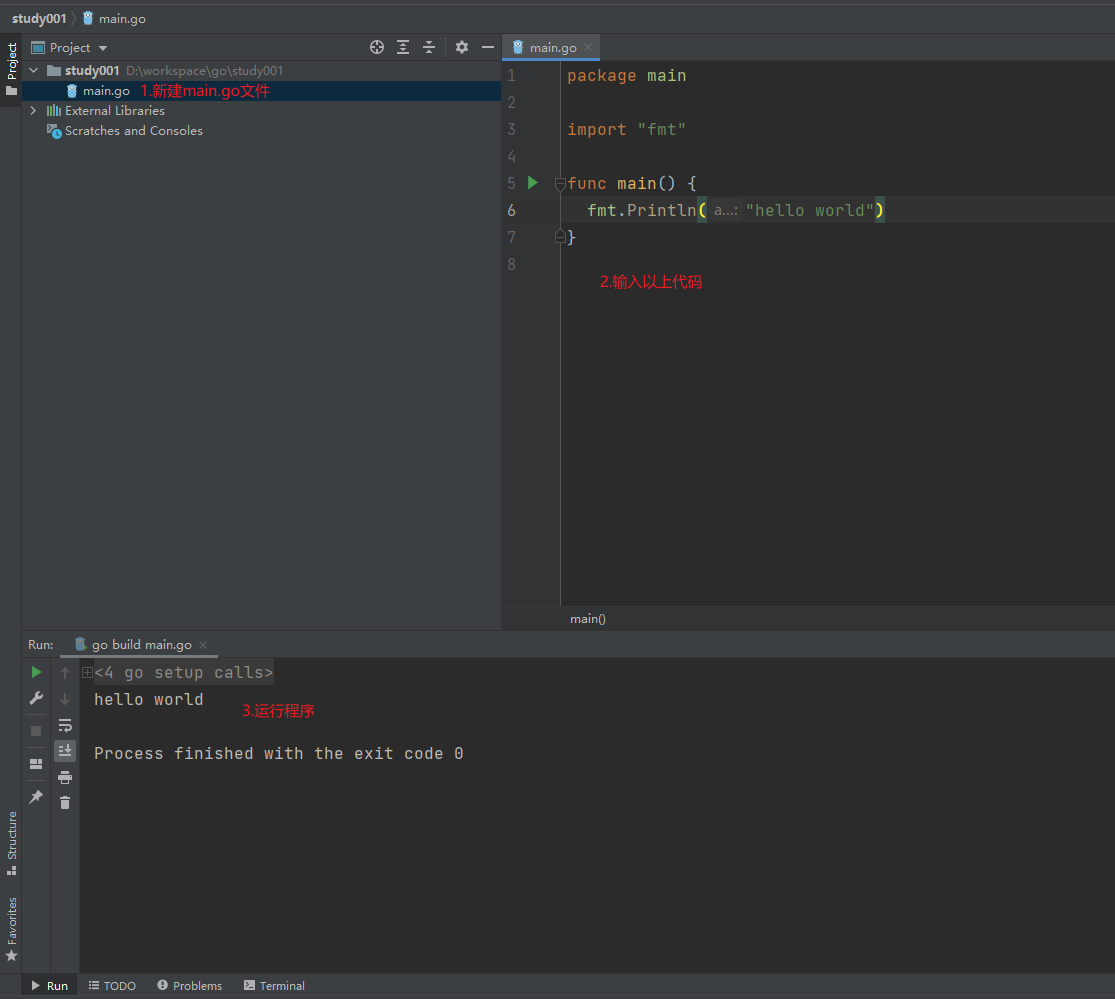
Task: Click the Expand All icon in Project panel
Action: [403, 48]
